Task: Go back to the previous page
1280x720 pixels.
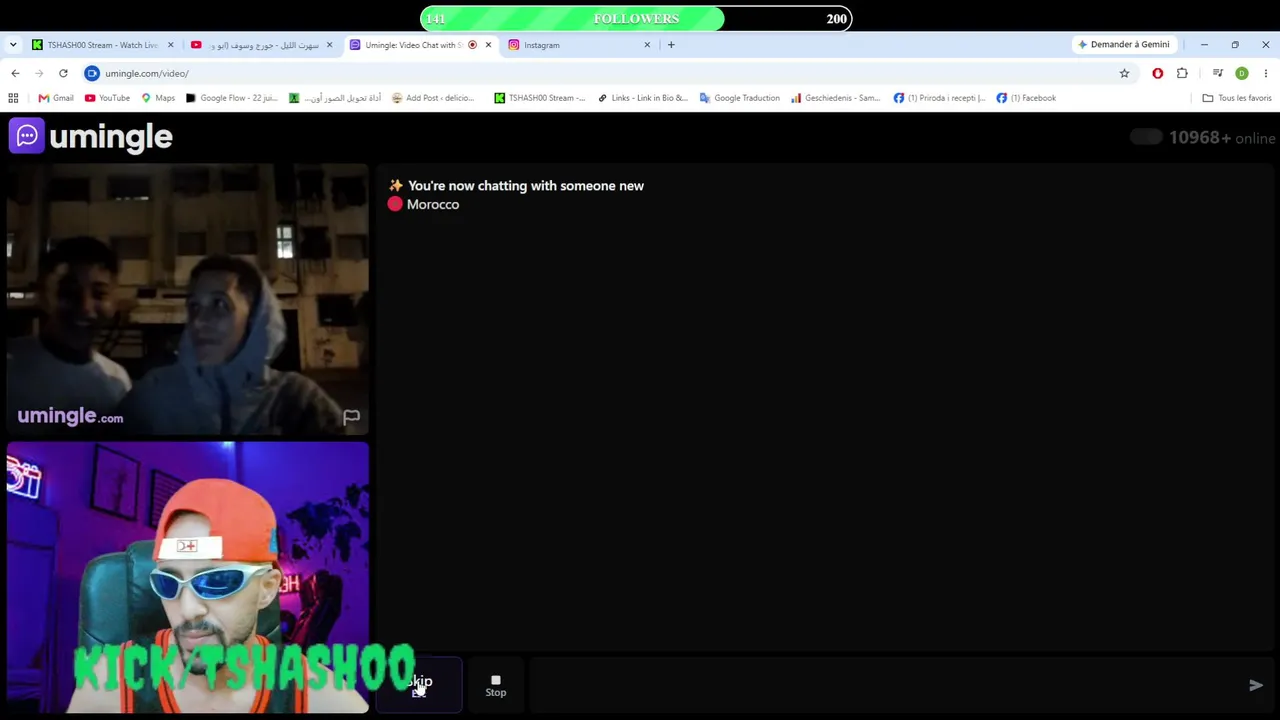Action: [15, 73]
